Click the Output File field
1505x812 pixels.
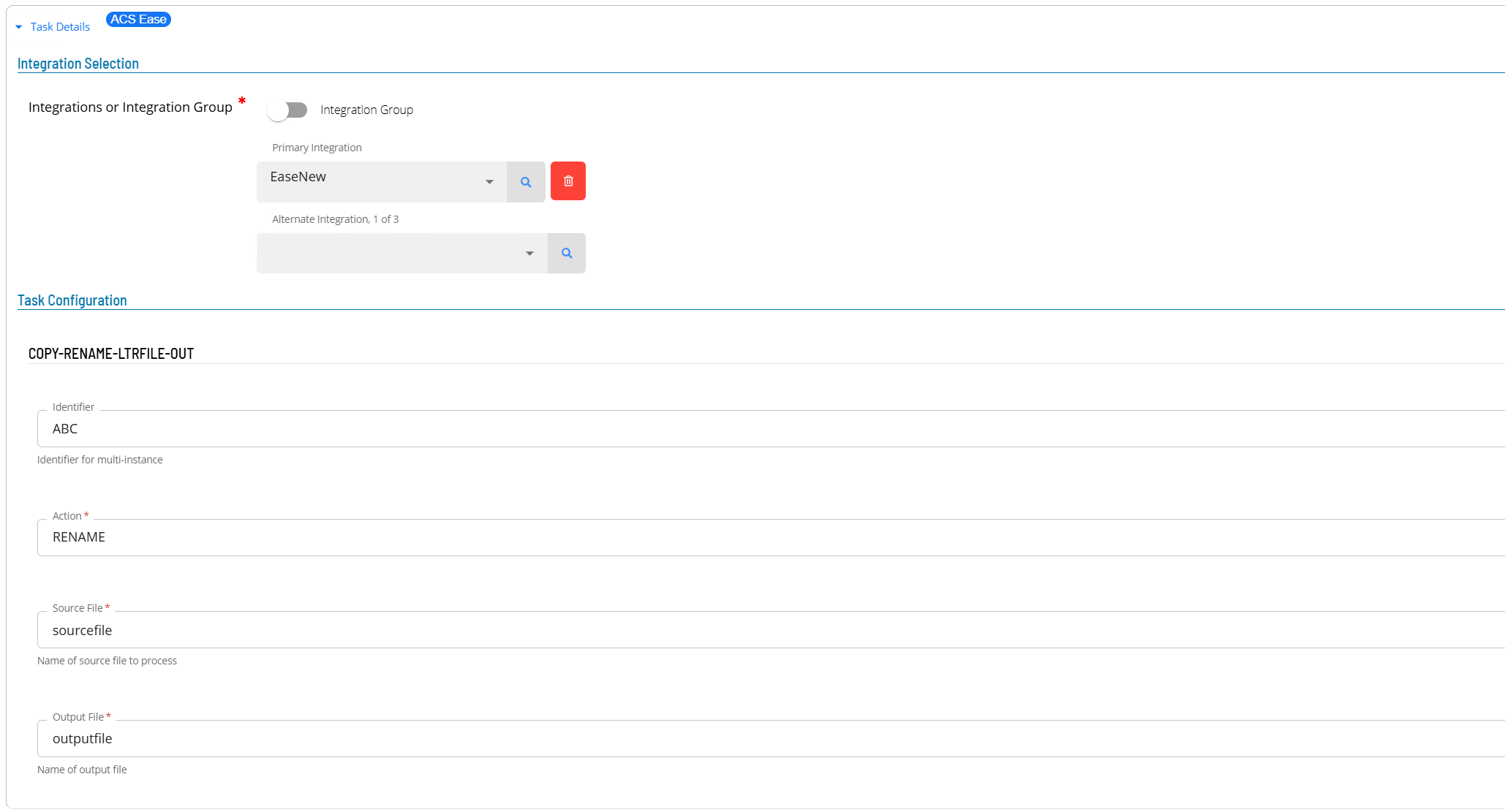click(771, 738)
